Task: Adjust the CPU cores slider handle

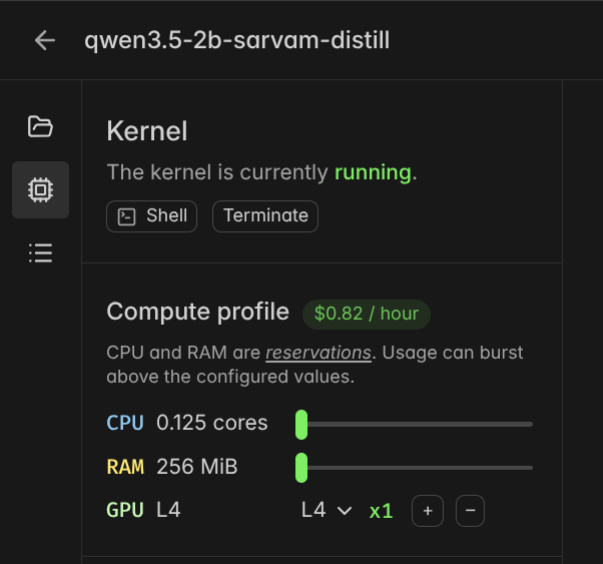Action: click(x=302, y=424)
